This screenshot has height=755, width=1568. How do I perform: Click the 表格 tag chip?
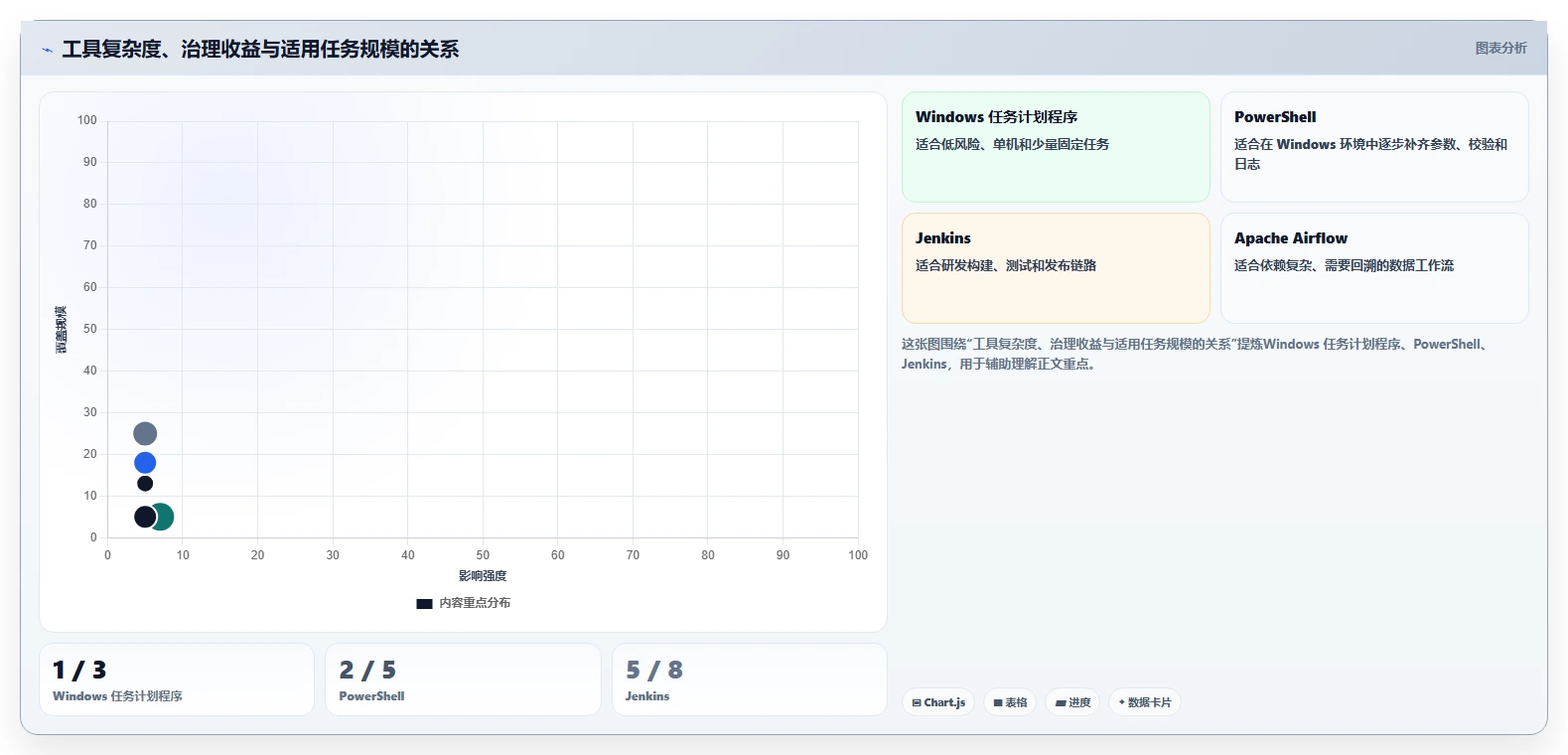pyautogui.click(x=1010, y=702)
